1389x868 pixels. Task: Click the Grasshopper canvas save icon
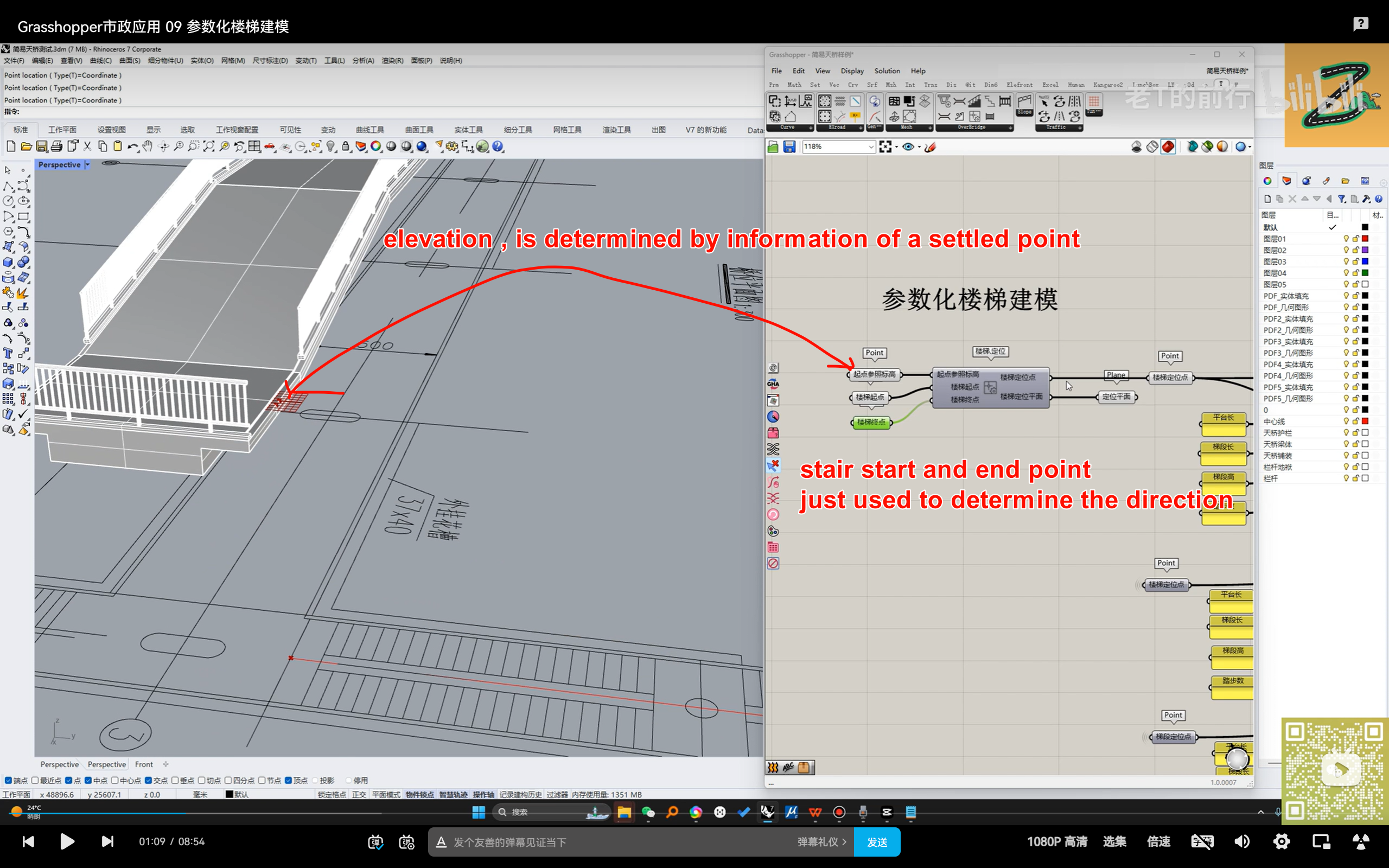(x=789, y=147)
